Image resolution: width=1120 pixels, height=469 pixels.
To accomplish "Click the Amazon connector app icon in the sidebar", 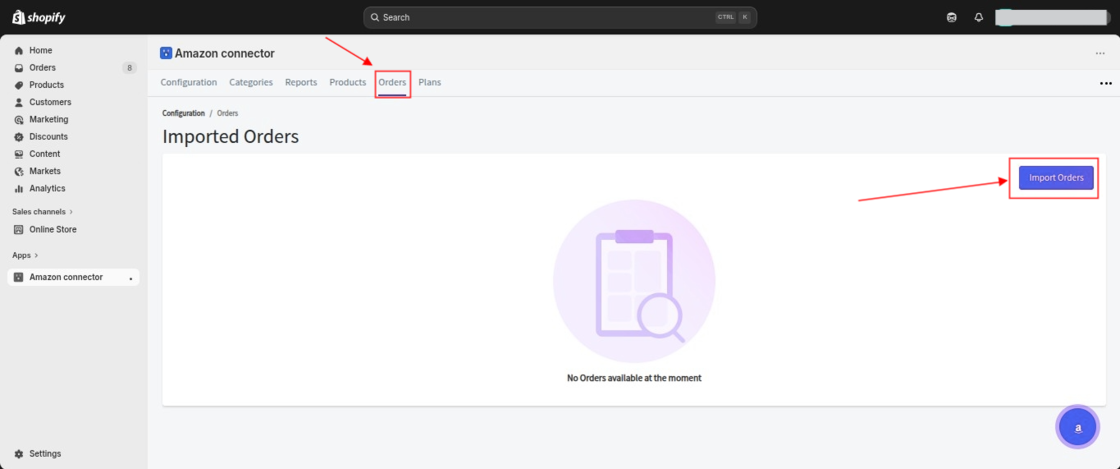I will click(19, 277).
